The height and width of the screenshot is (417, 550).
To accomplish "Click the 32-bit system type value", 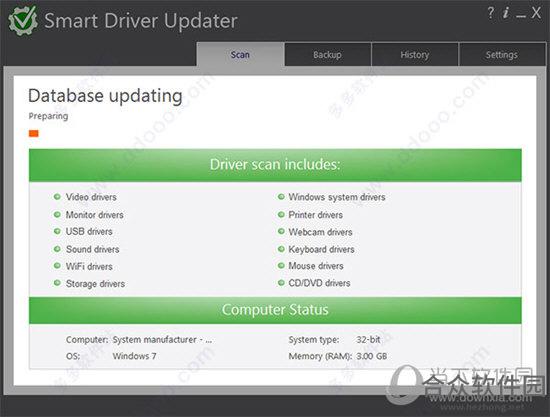I will click(368, 339).
